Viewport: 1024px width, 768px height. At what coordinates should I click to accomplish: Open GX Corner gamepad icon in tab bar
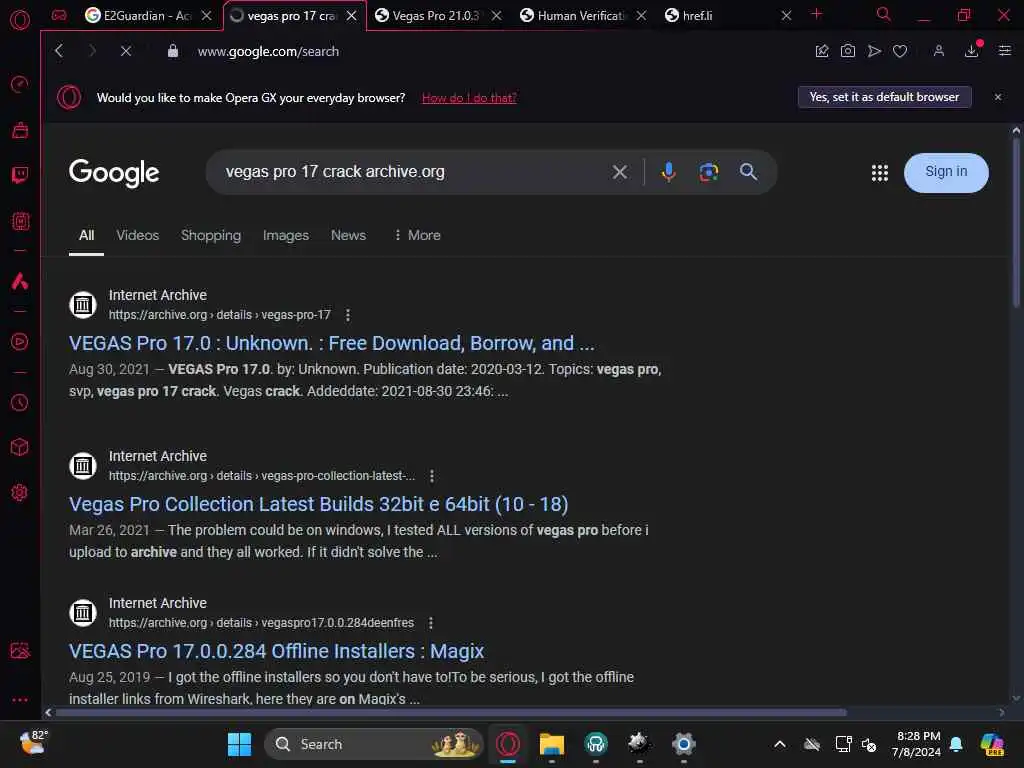tap(59, 15)
